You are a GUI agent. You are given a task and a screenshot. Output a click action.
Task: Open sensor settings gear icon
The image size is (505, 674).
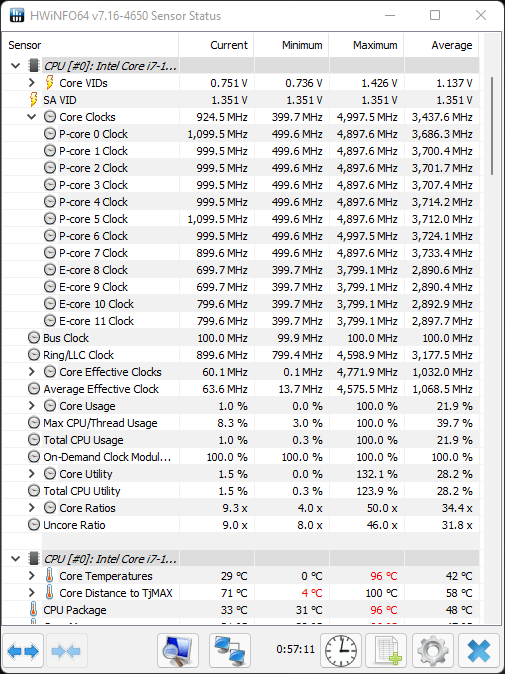pyautogui.click(x=432, y=651)
